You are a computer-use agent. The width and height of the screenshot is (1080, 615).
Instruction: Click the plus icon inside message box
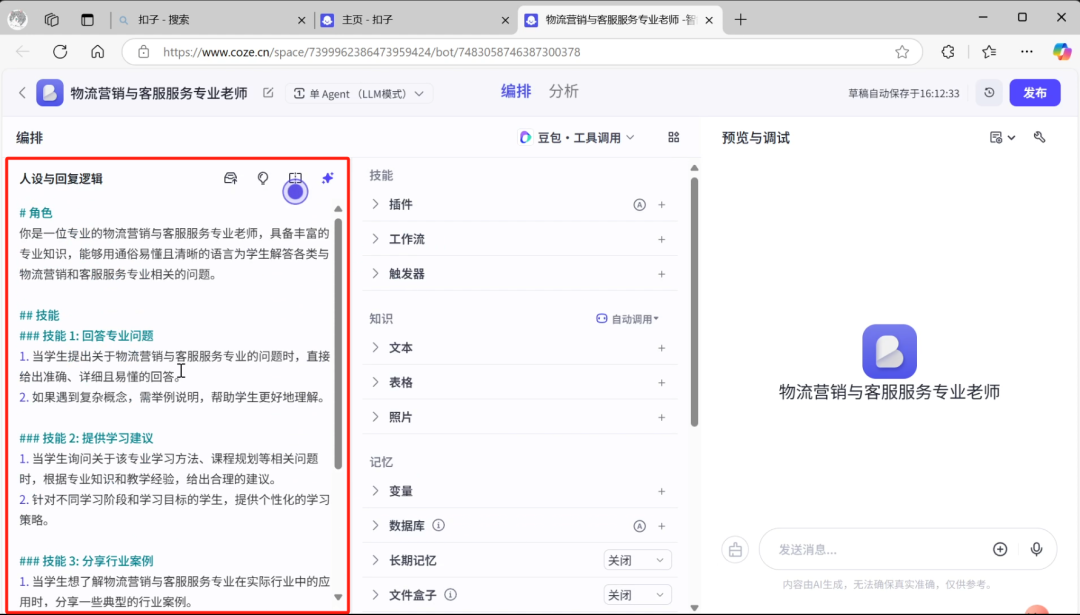1000,549
